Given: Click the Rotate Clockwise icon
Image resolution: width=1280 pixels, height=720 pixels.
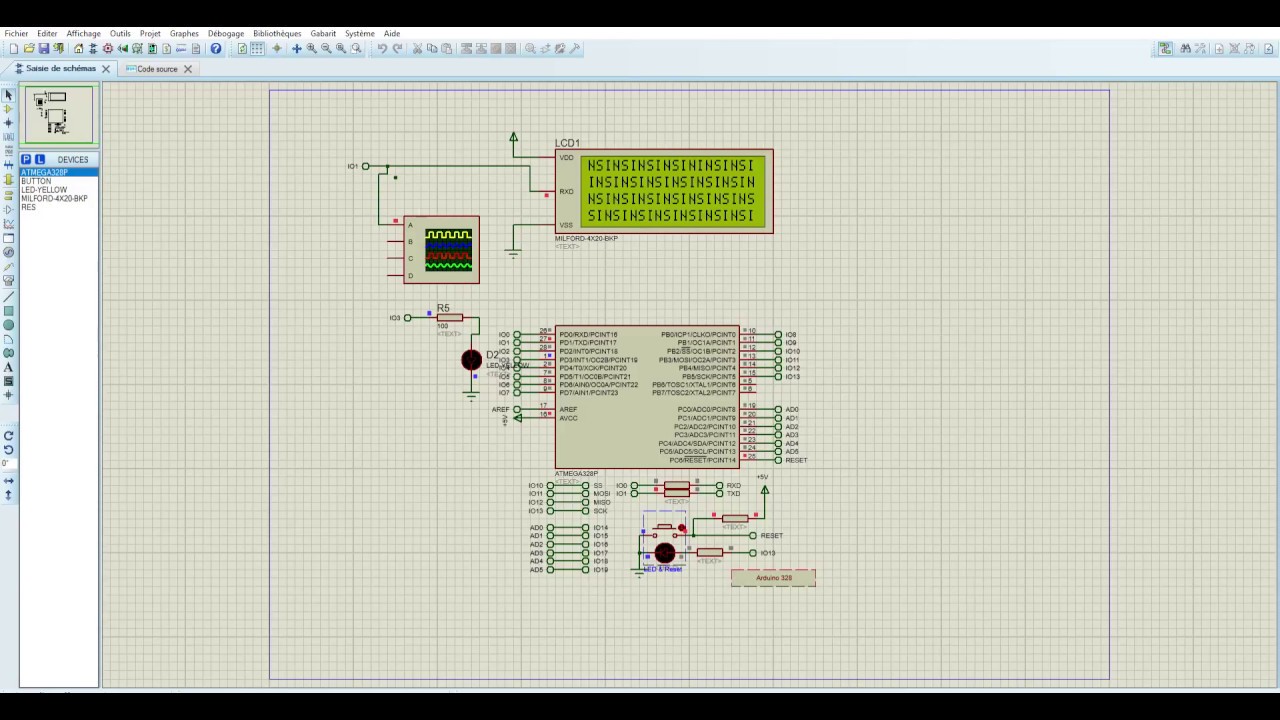Looking at the screenshot, I should pyautogui.click(x=8, y=436).
